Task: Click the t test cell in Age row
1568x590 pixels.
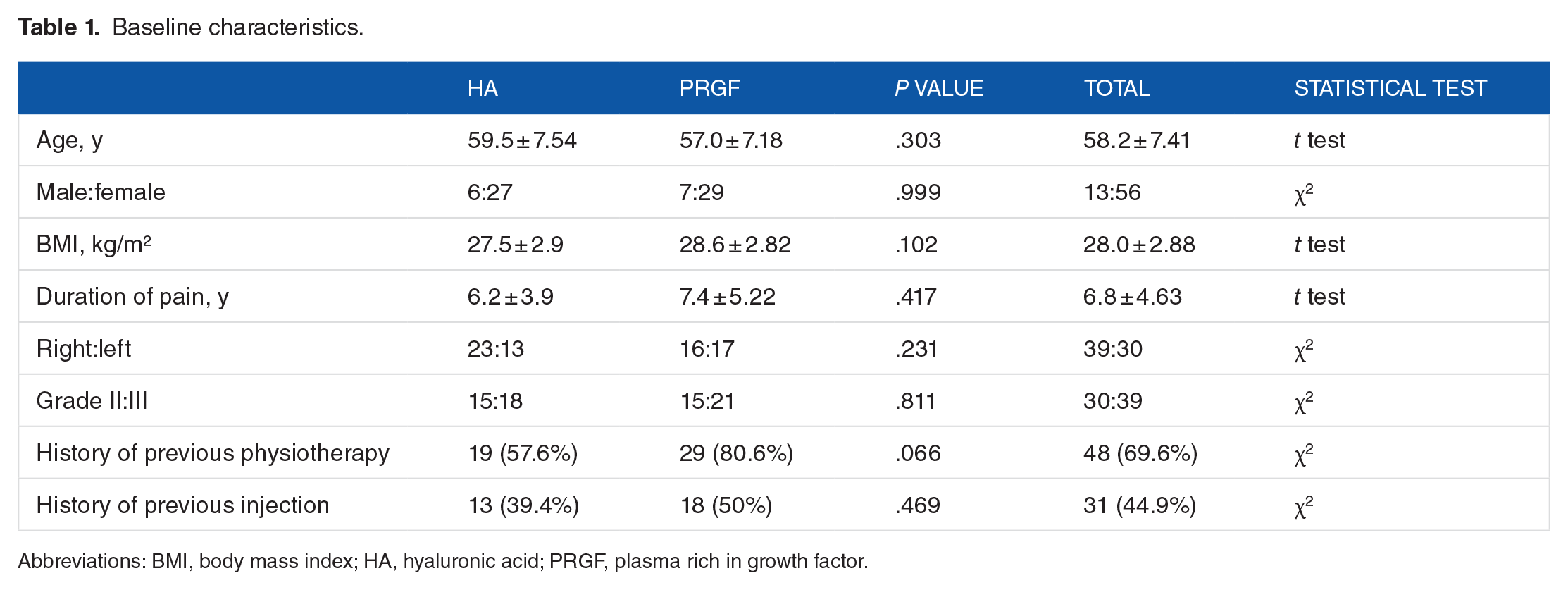Action: pos(1319,140)
